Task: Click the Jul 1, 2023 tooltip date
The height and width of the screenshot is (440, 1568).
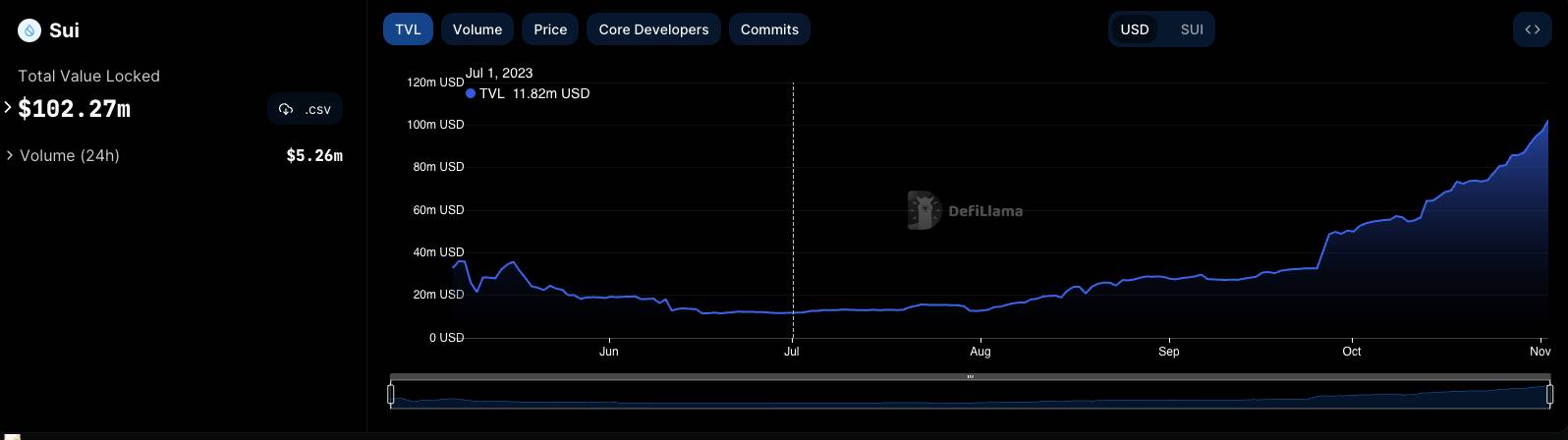Action: pos(499,73)
